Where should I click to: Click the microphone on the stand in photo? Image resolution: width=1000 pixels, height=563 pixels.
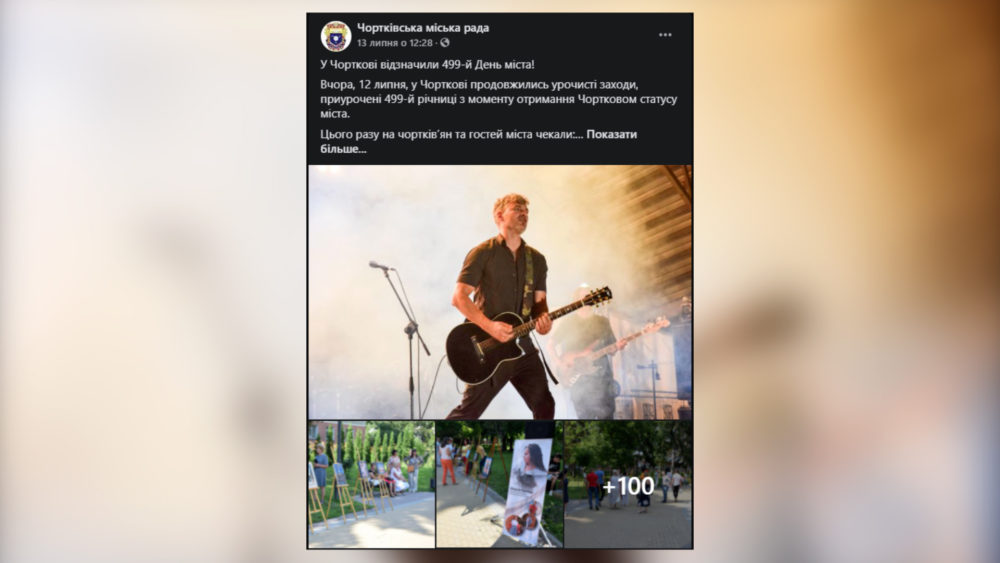click(379, 265)
